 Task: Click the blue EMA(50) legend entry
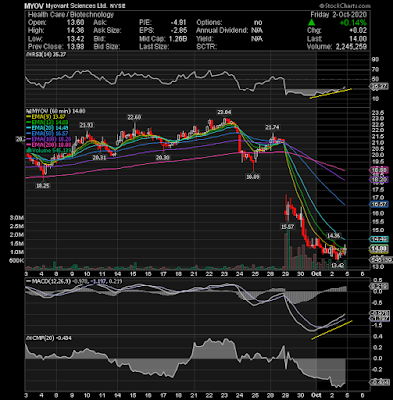[48, 134]
